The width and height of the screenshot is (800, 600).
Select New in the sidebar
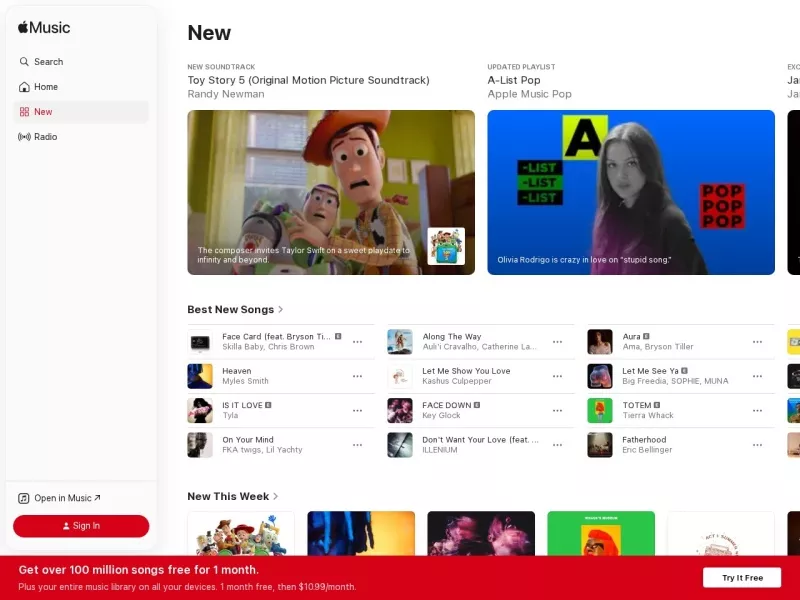[x=81, y=112]
